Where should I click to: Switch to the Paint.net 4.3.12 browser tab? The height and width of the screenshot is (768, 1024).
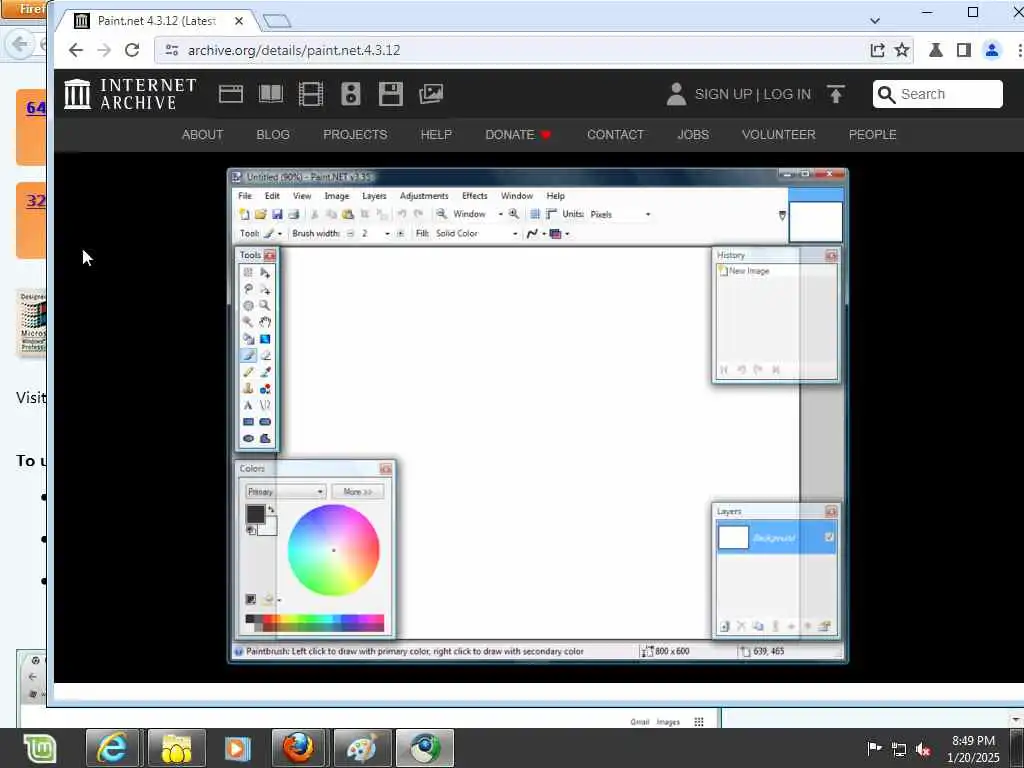[x=157, y=21]
